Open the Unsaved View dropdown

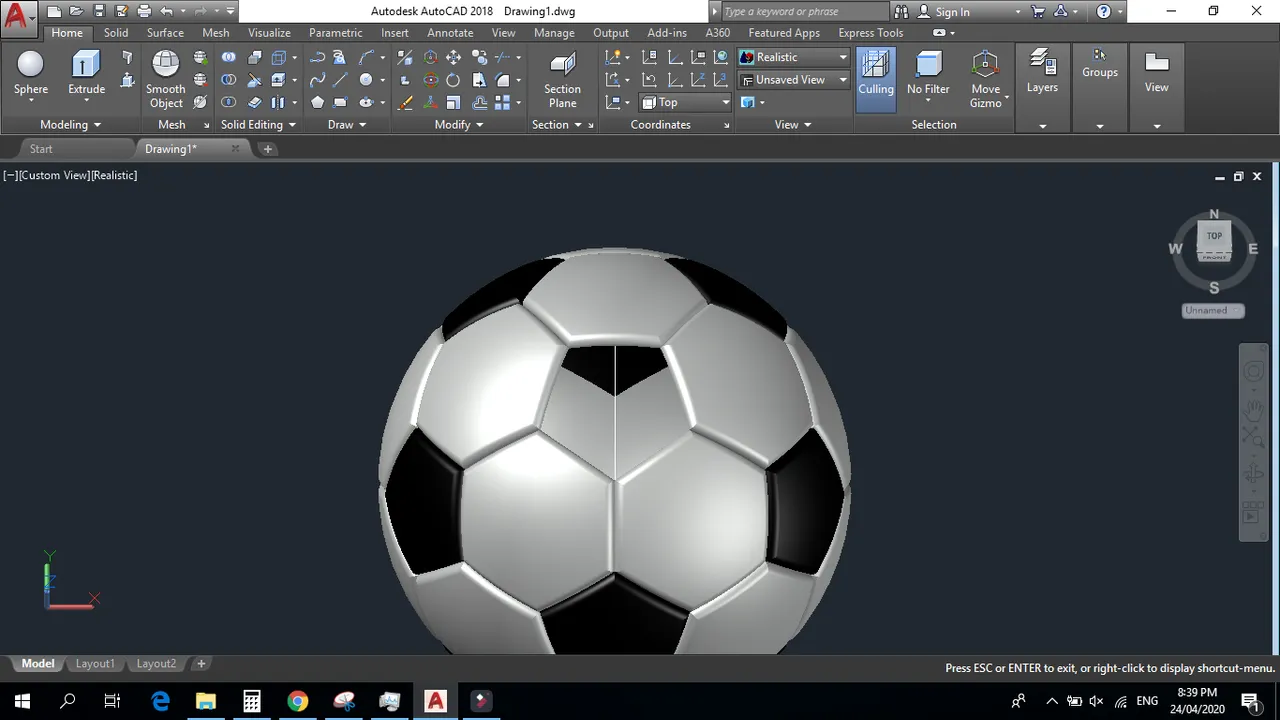pos(794,79)
